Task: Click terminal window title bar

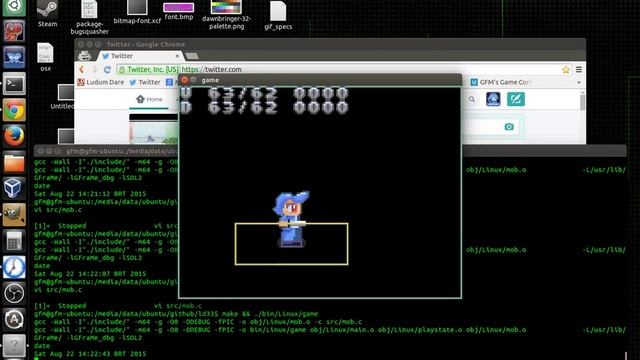Action: pyautogui.click(x=106, y=151)
